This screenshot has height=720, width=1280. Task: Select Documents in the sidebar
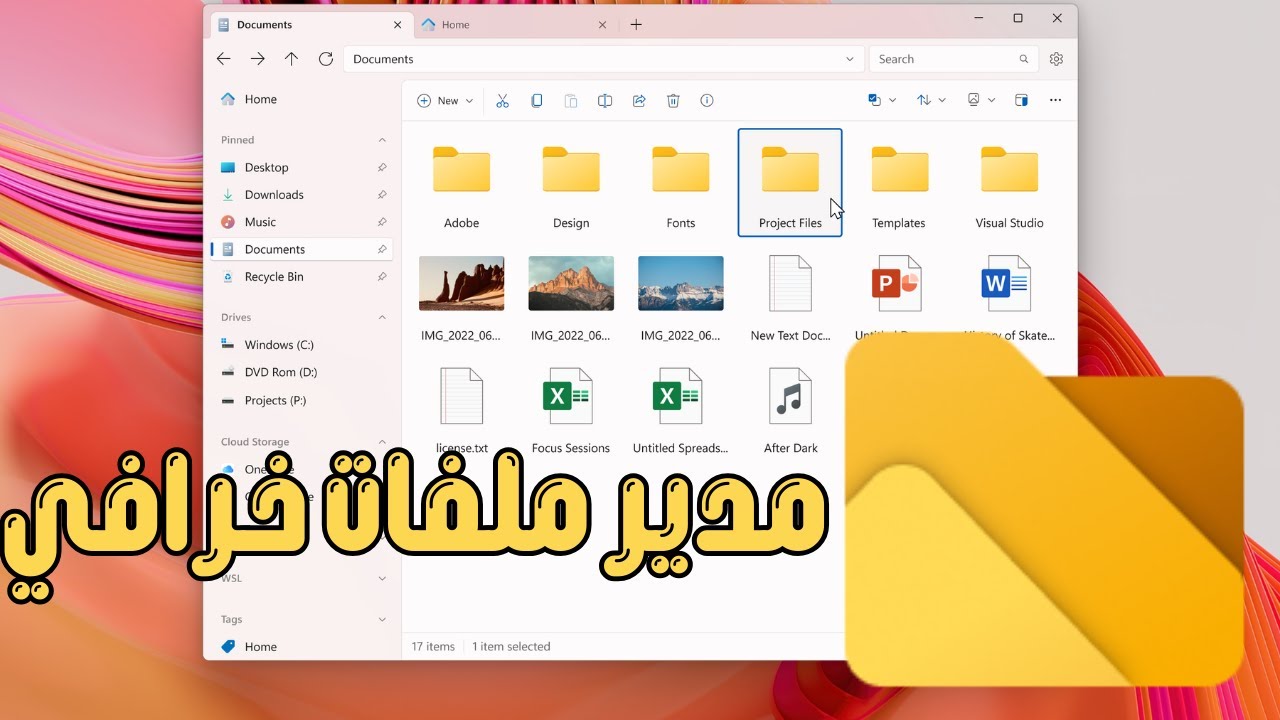[302, 249]
